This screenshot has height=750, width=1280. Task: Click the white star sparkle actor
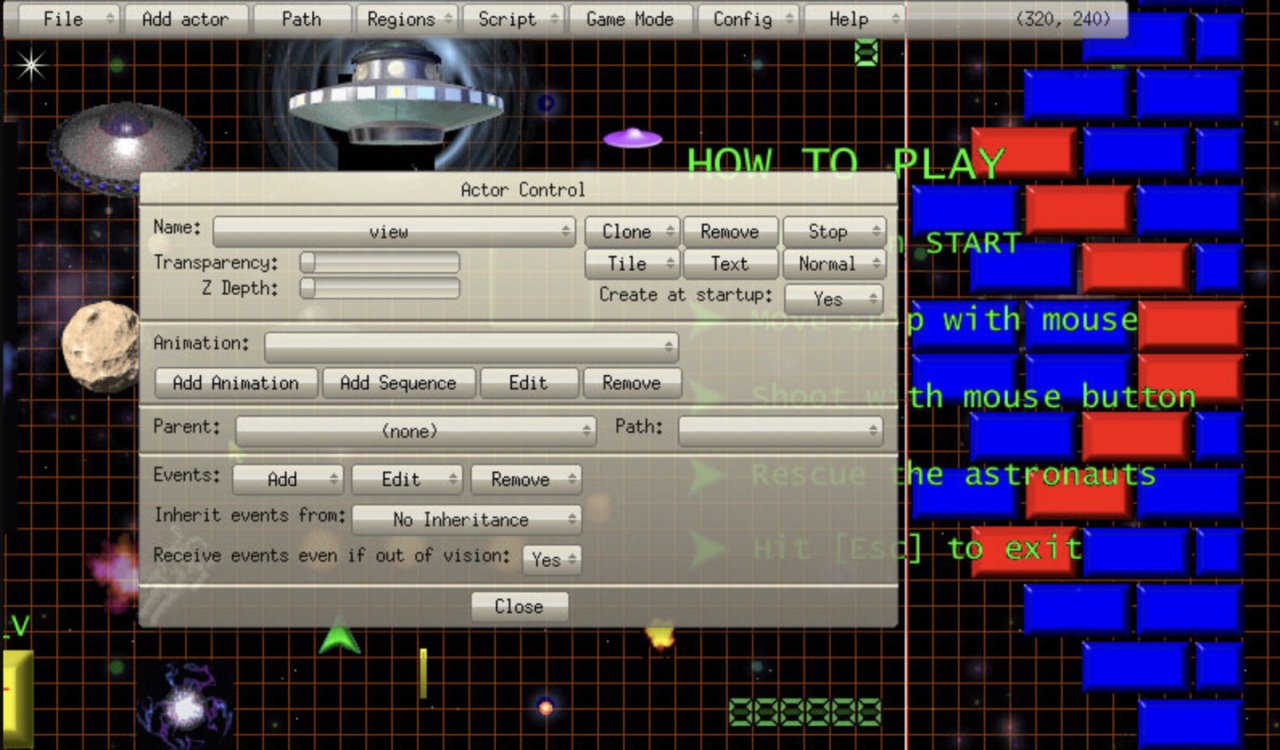[31, 65]
